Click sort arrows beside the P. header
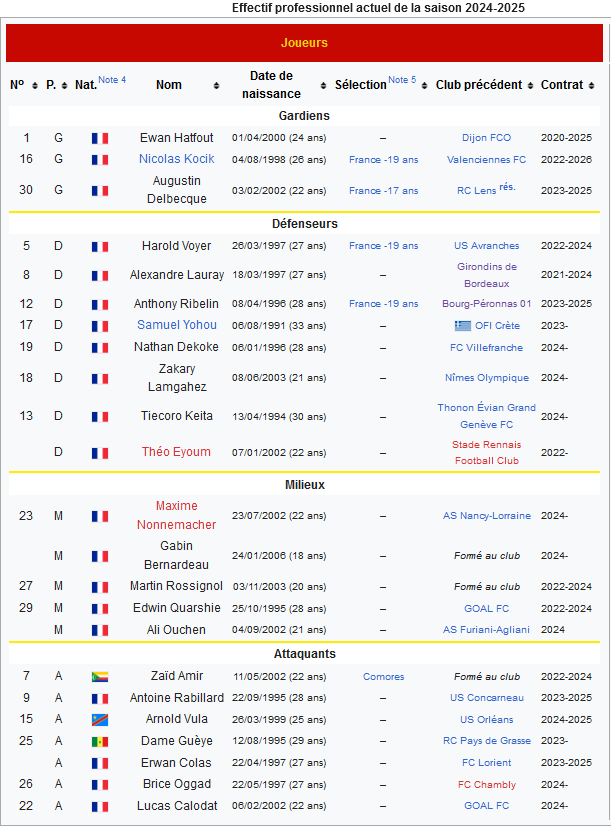 [x=65, y=86]
